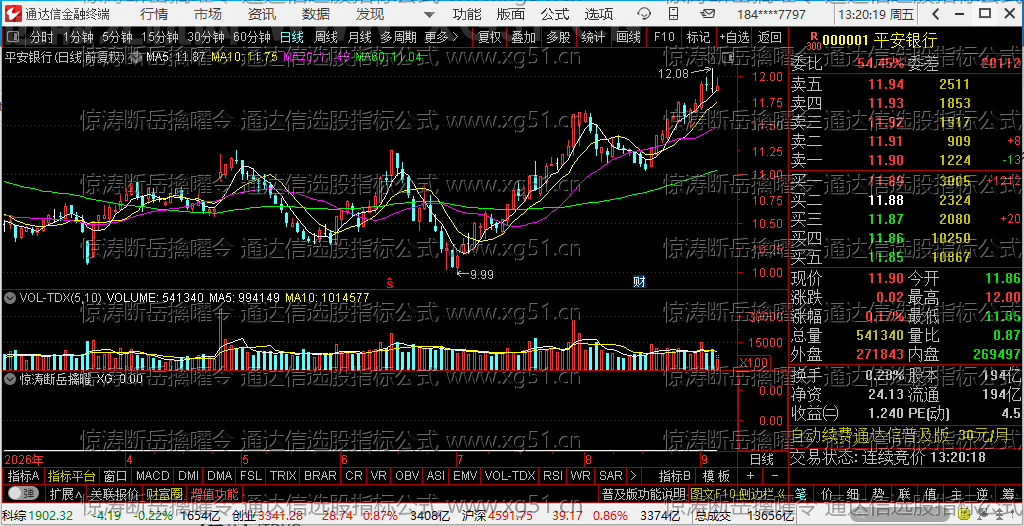Click the red S marker below chart
Viewport: 1024px width, 526px height.
389,282
